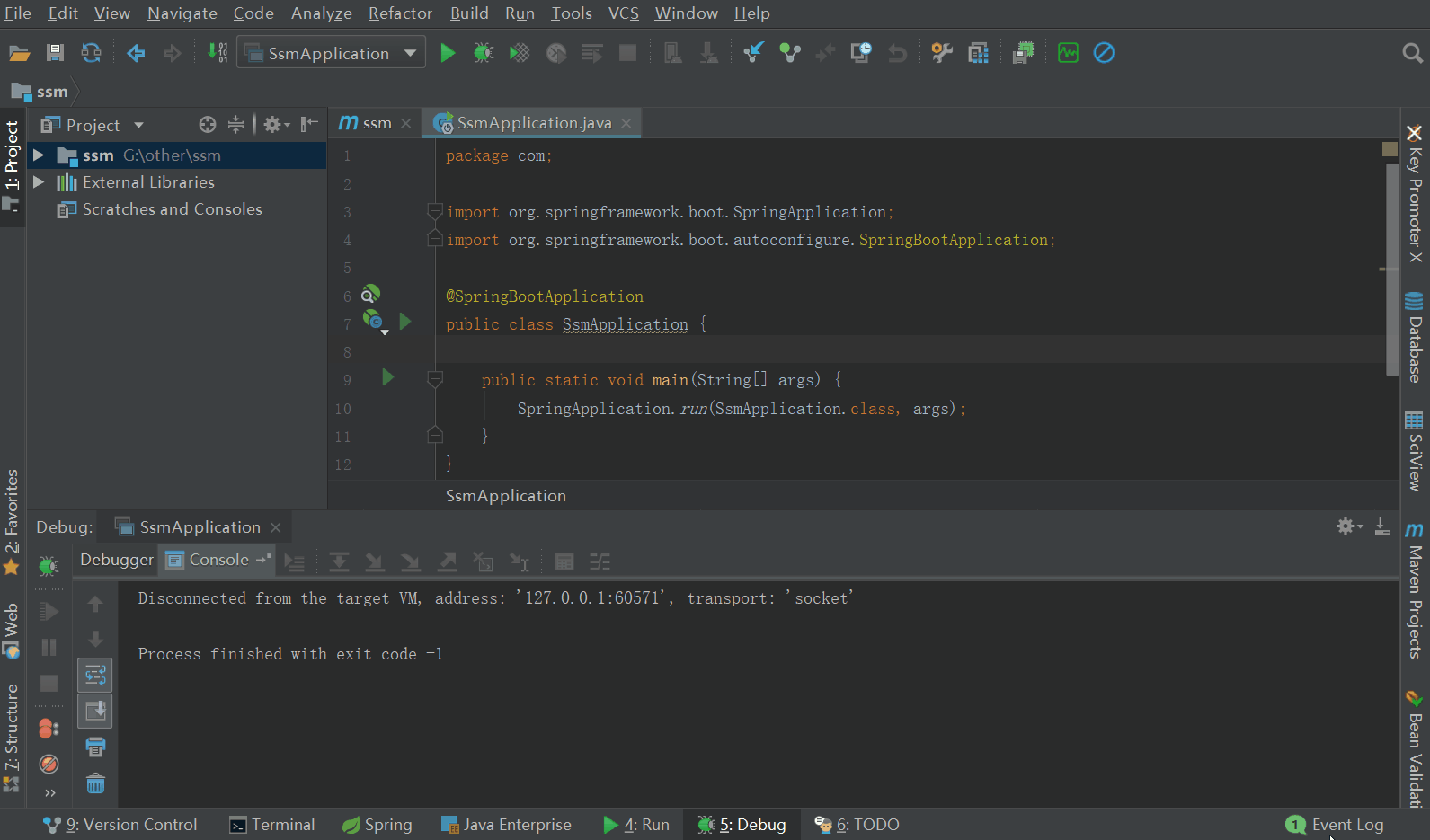The width and height of the screenshot is (1430, 840).
Task: Collapse all in the Project panel
Action: [x=235, y=125]
